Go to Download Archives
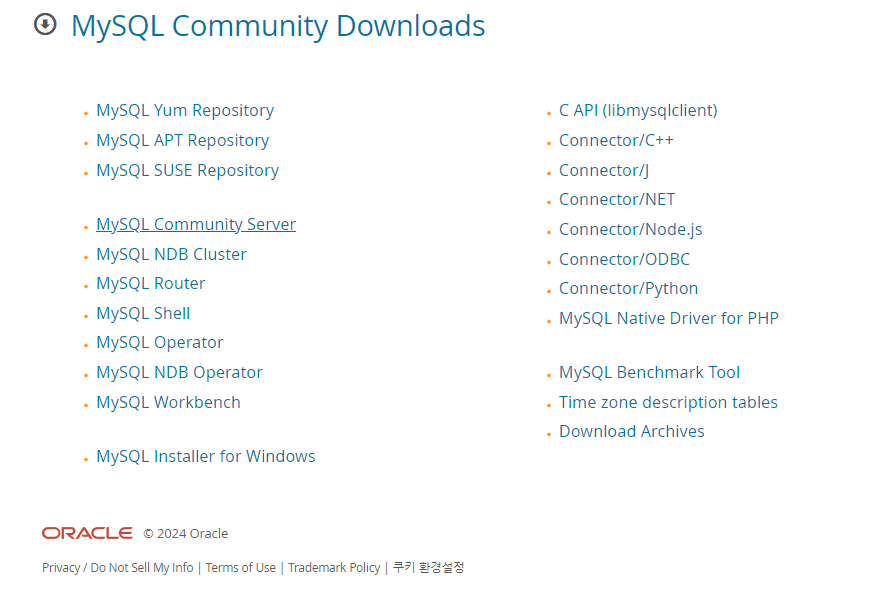893x616 pixels. (632, 431)
